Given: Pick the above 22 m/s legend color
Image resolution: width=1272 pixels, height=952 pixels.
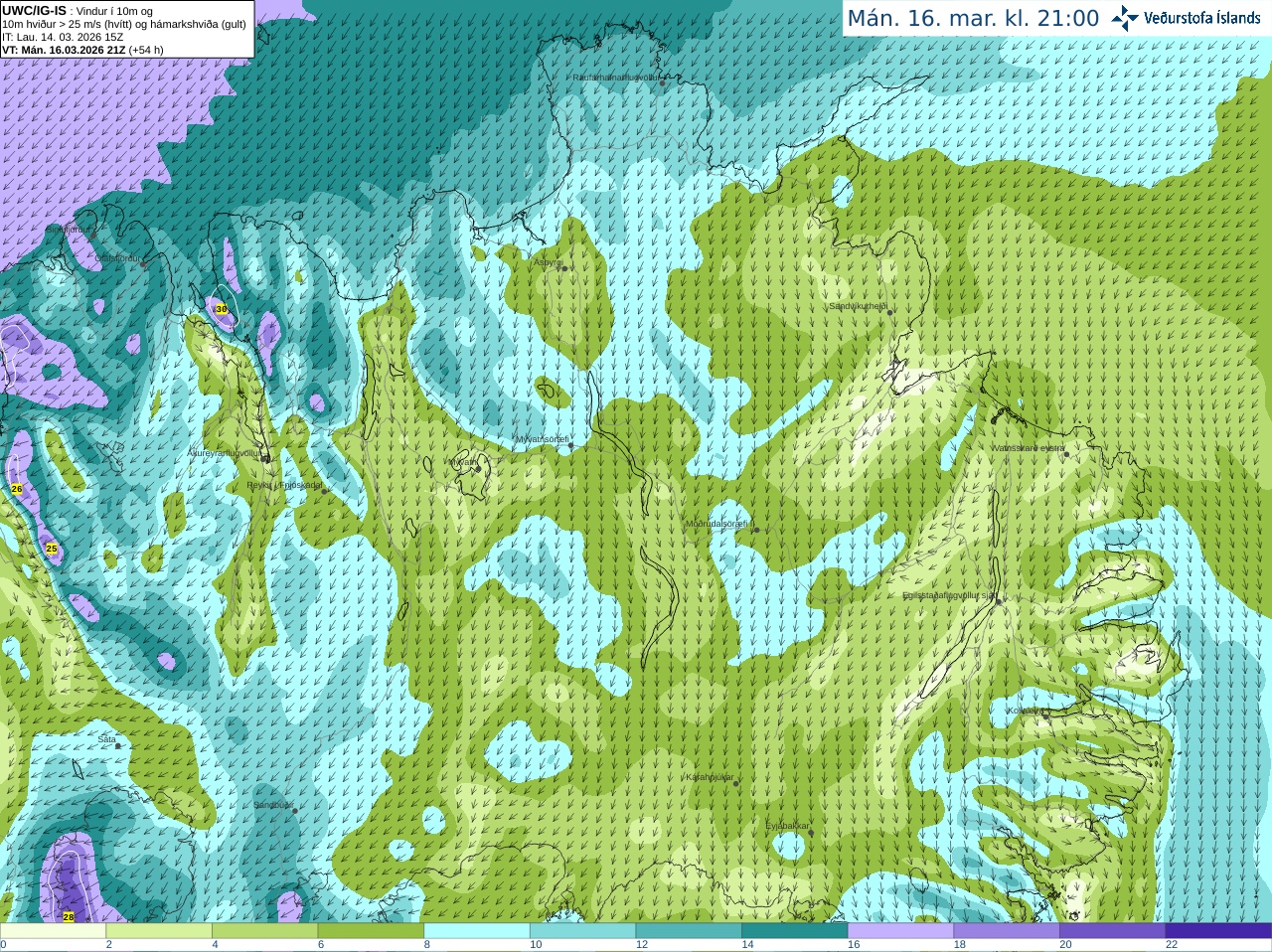Looking at the screenshot, I should [1218, 931].
